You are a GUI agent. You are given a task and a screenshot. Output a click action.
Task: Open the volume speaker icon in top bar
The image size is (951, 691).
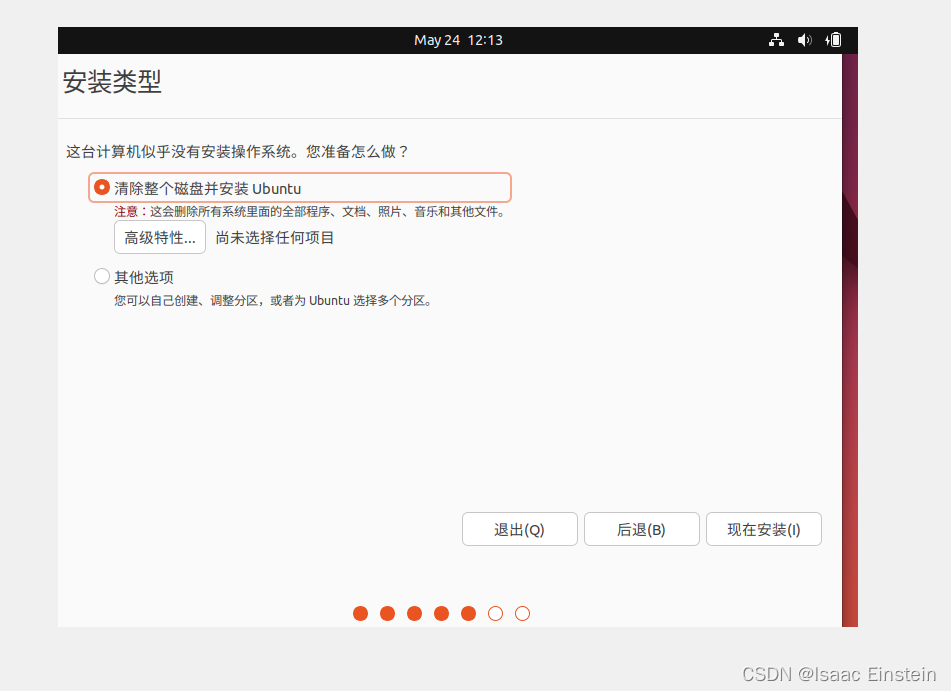[805, 40]
